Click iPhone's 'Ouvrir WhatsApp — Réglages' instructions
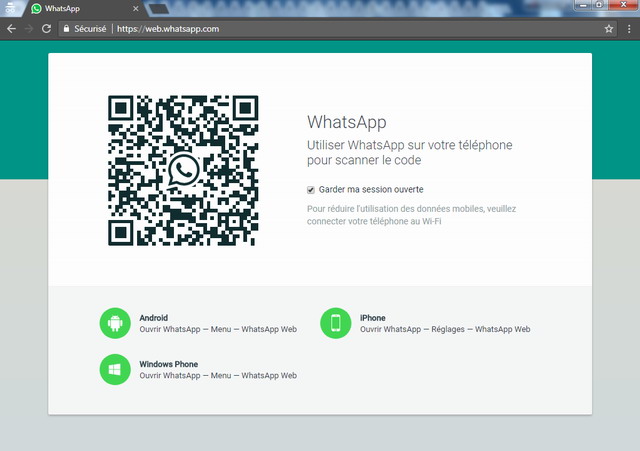This screenshot has height=451, width=640. point(445,329)
